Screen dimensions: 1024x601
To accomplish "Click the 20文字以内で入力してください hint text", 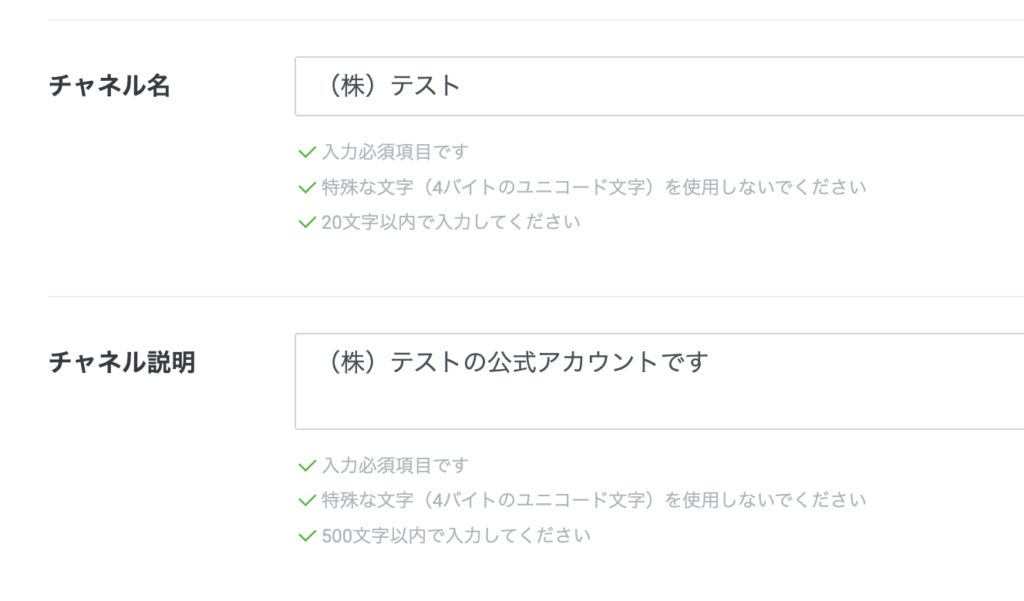I will click(x=450, y=222).
